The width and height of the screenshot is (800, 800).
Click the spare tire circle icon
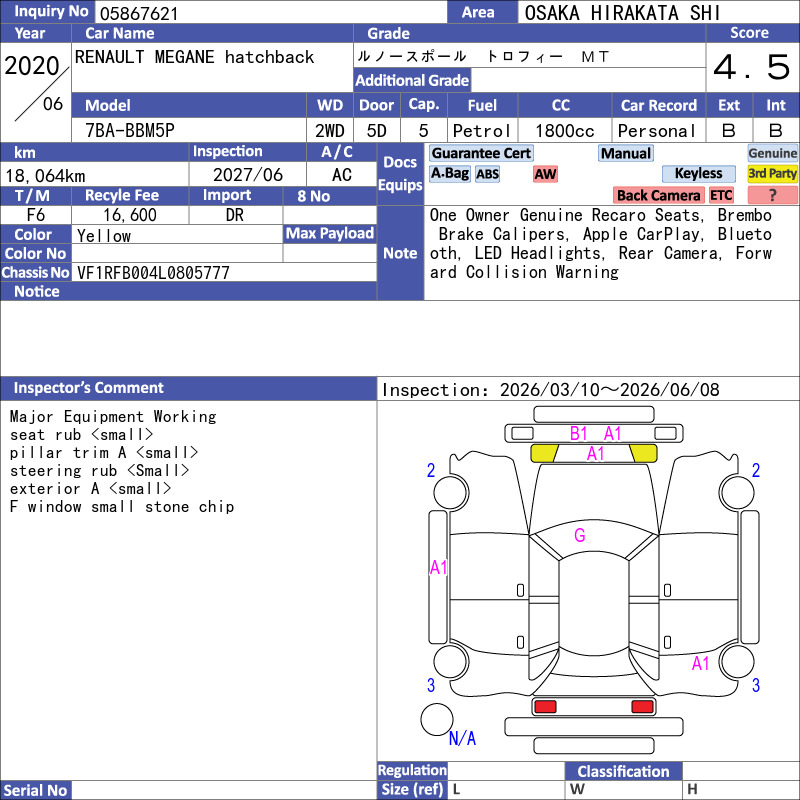click(x=436, y=719)
